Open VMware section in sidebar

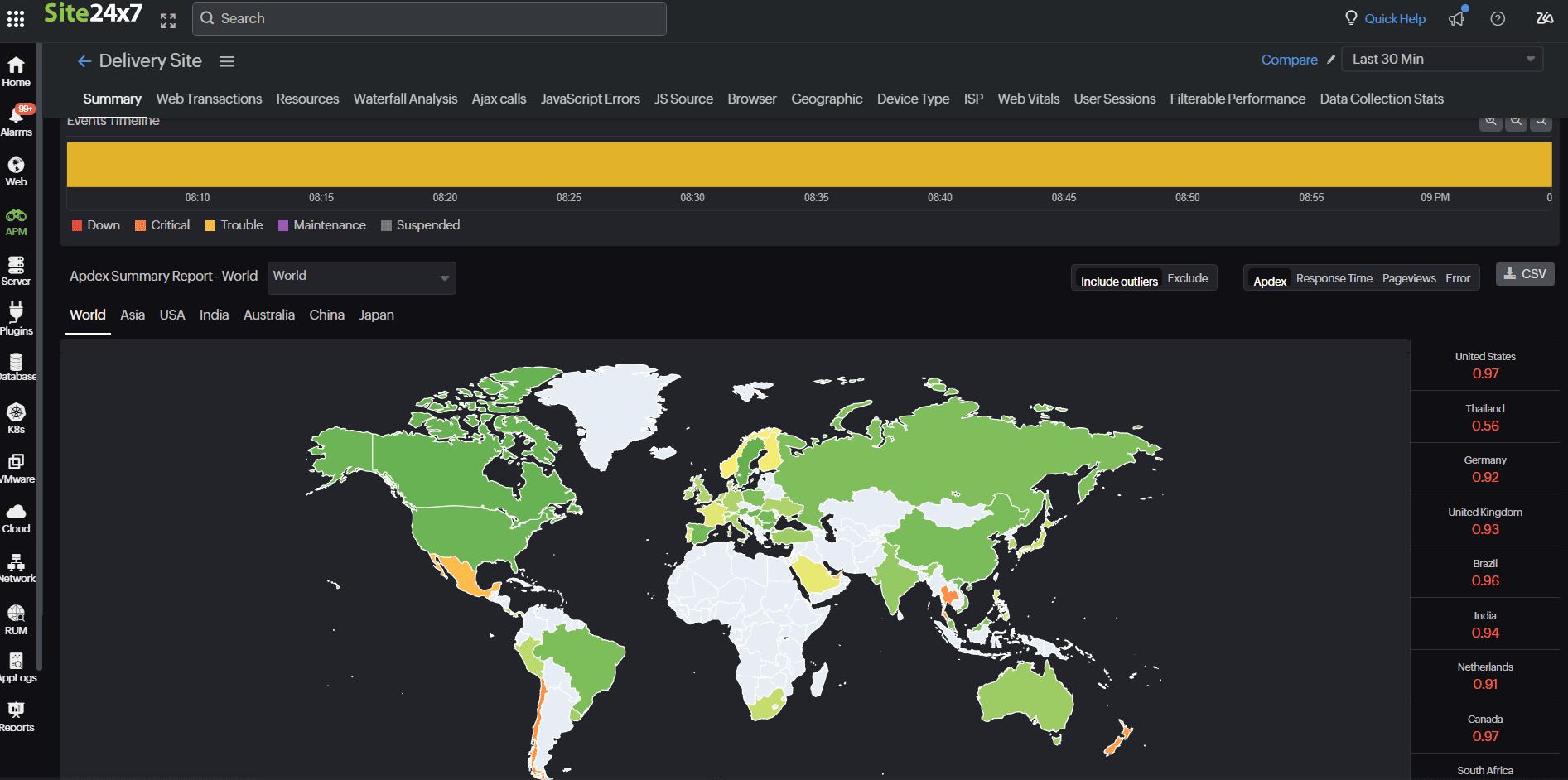point(17,469)
